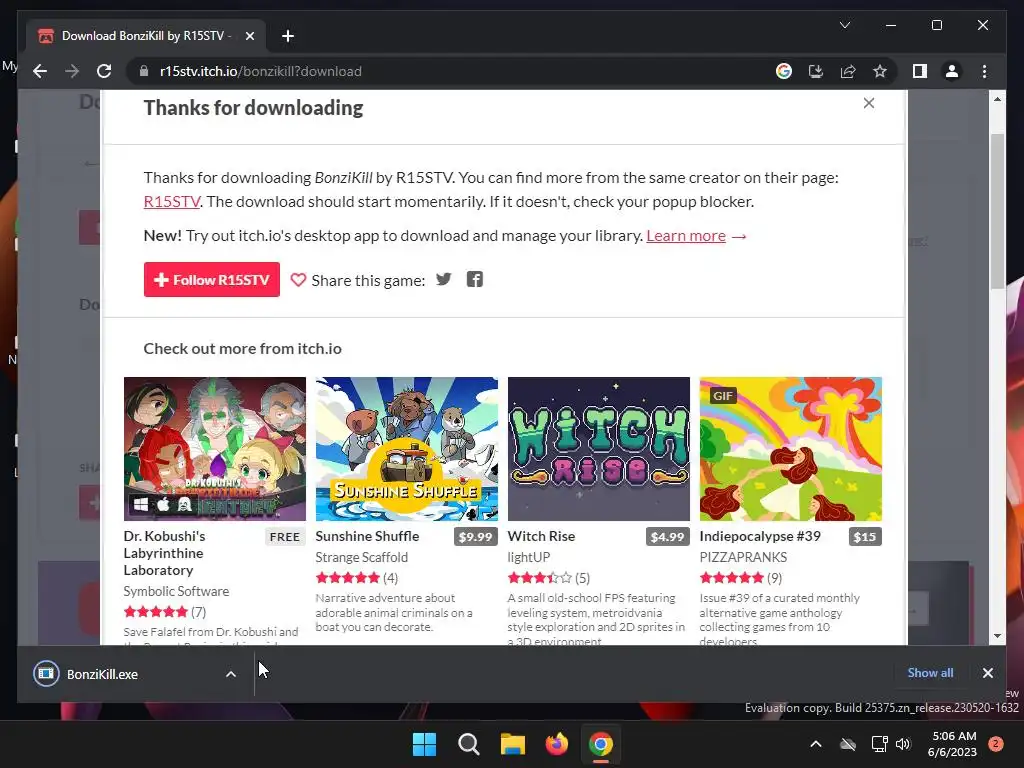Image resolution: width=1024 pixels, height=768 pixels.
Task: Open a new tab with the plus button
Action: point(288,36)
